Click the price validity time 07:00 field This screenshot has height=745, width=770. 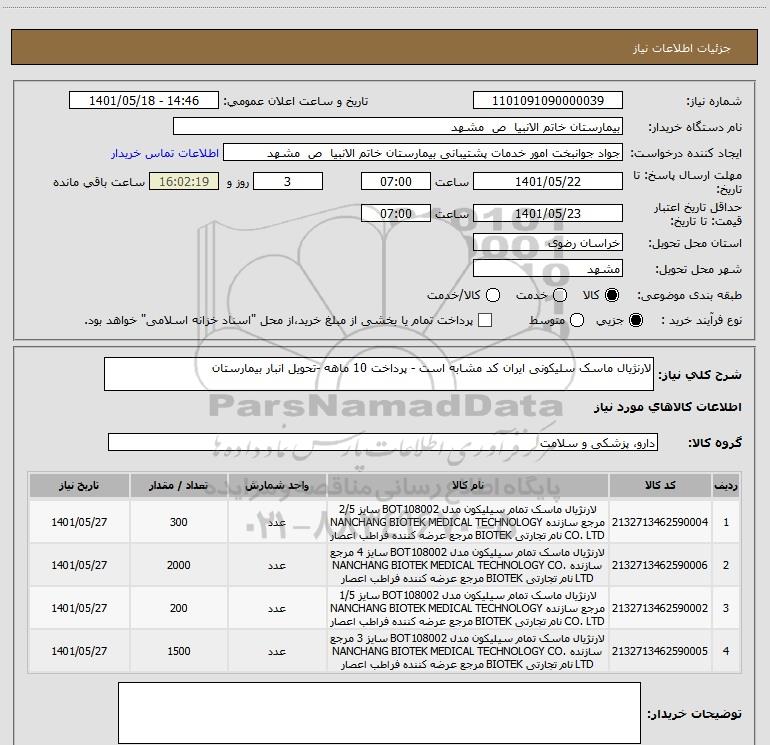click(396, 213)
